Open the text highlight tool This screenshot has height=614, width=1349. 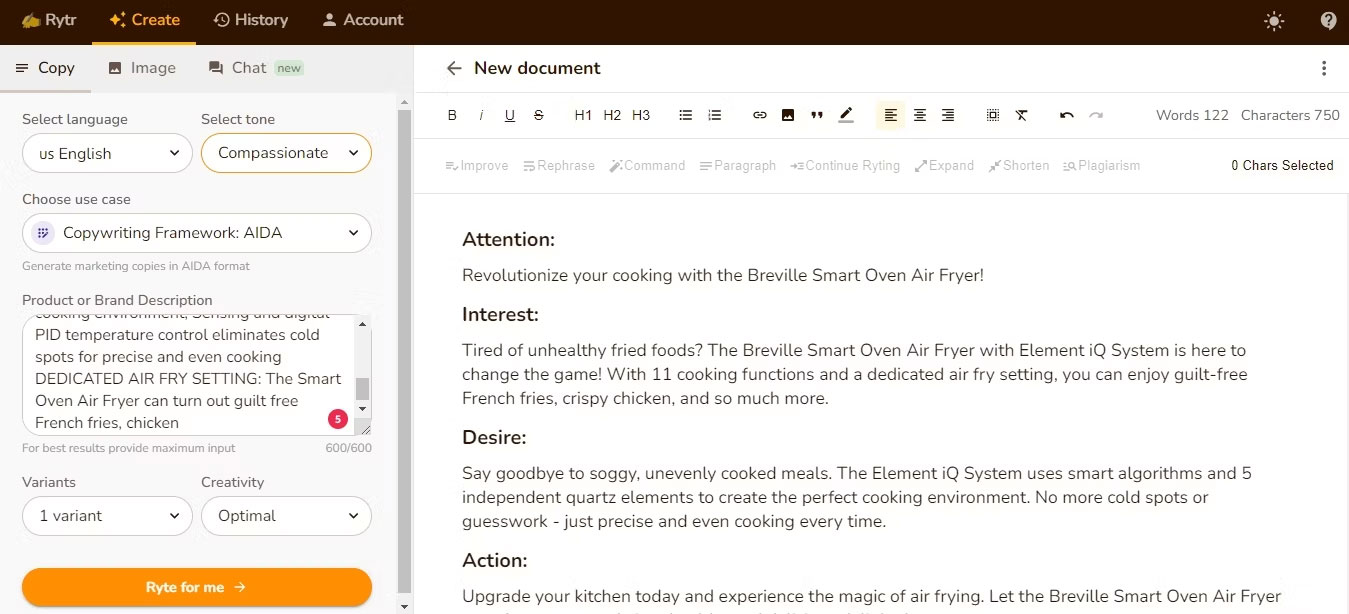point(846,115)
